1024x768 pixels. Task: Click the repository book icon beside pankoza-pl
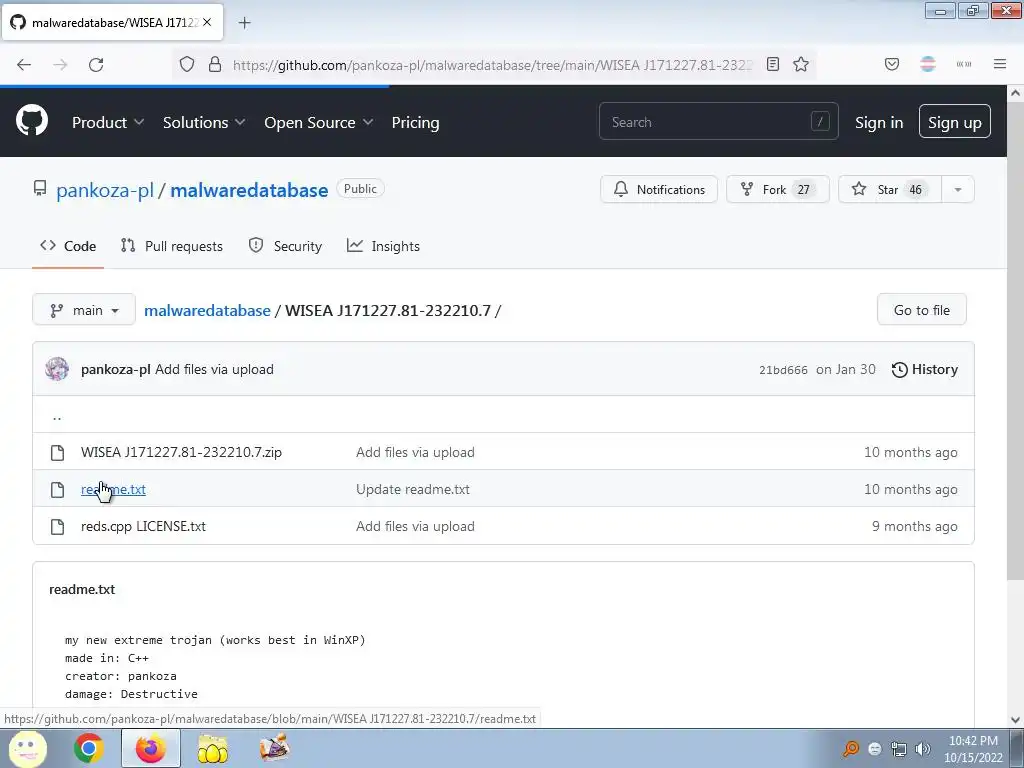pyautogui.click(x=40, y=189)
